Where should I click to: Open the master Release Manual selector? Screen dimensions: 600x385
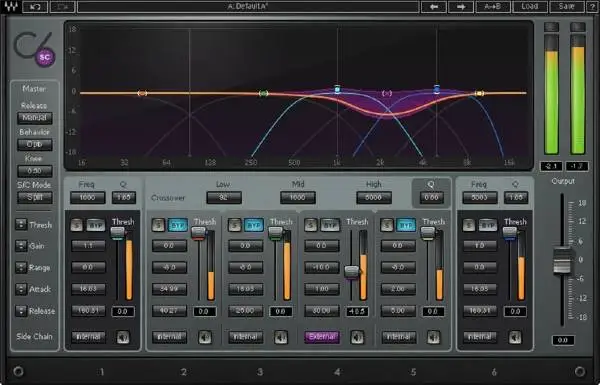click(x=34, y=118)
